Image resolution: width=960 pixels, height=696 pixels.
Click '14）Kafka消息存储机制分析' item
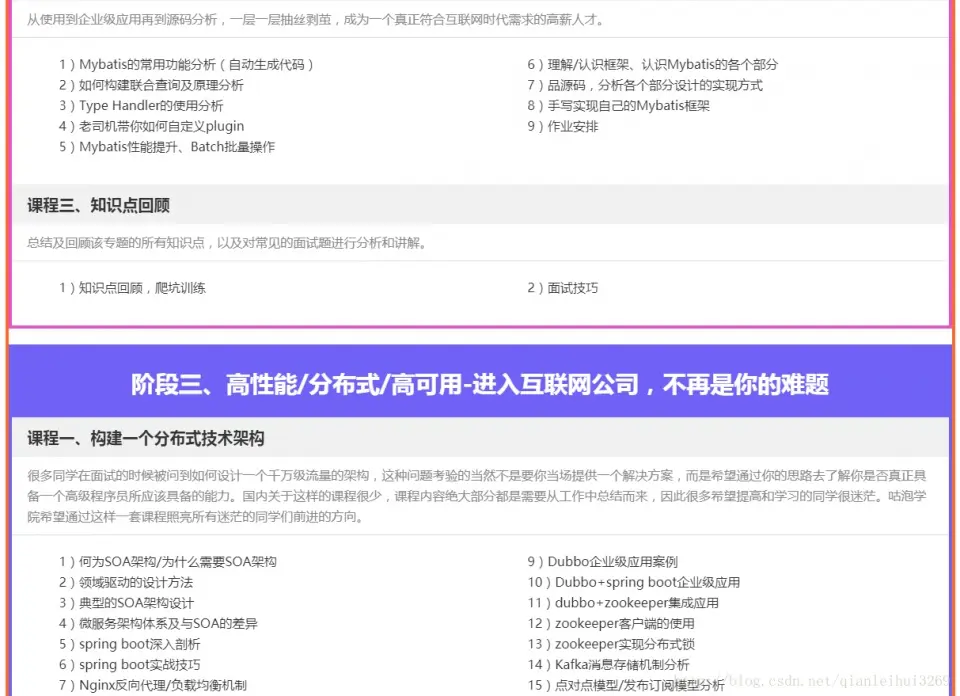pyautogui.click(x=609, y=665)
